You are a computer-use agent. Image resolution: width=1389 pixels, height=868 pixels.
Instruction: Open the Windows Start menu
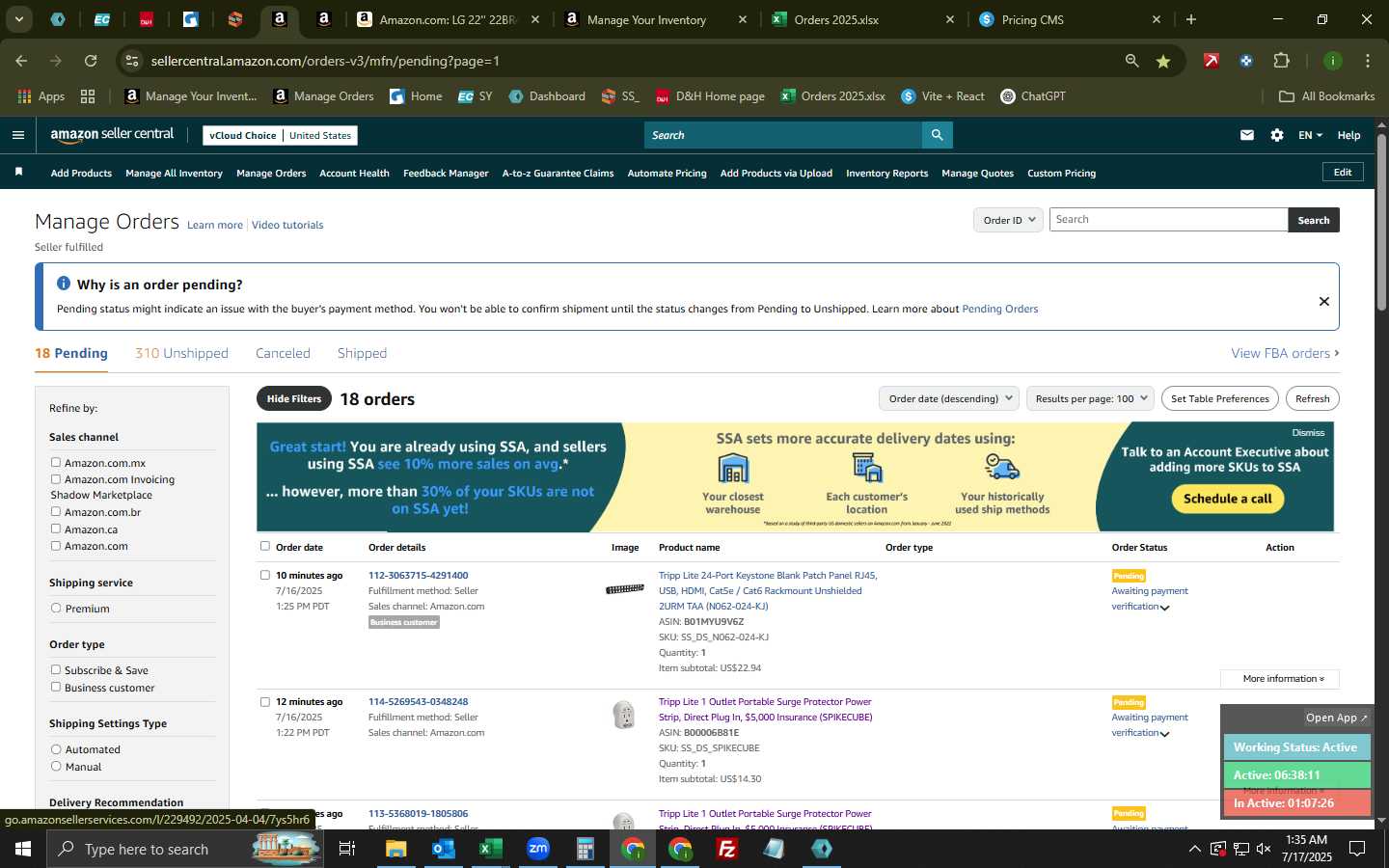click(x=23, y=849)
